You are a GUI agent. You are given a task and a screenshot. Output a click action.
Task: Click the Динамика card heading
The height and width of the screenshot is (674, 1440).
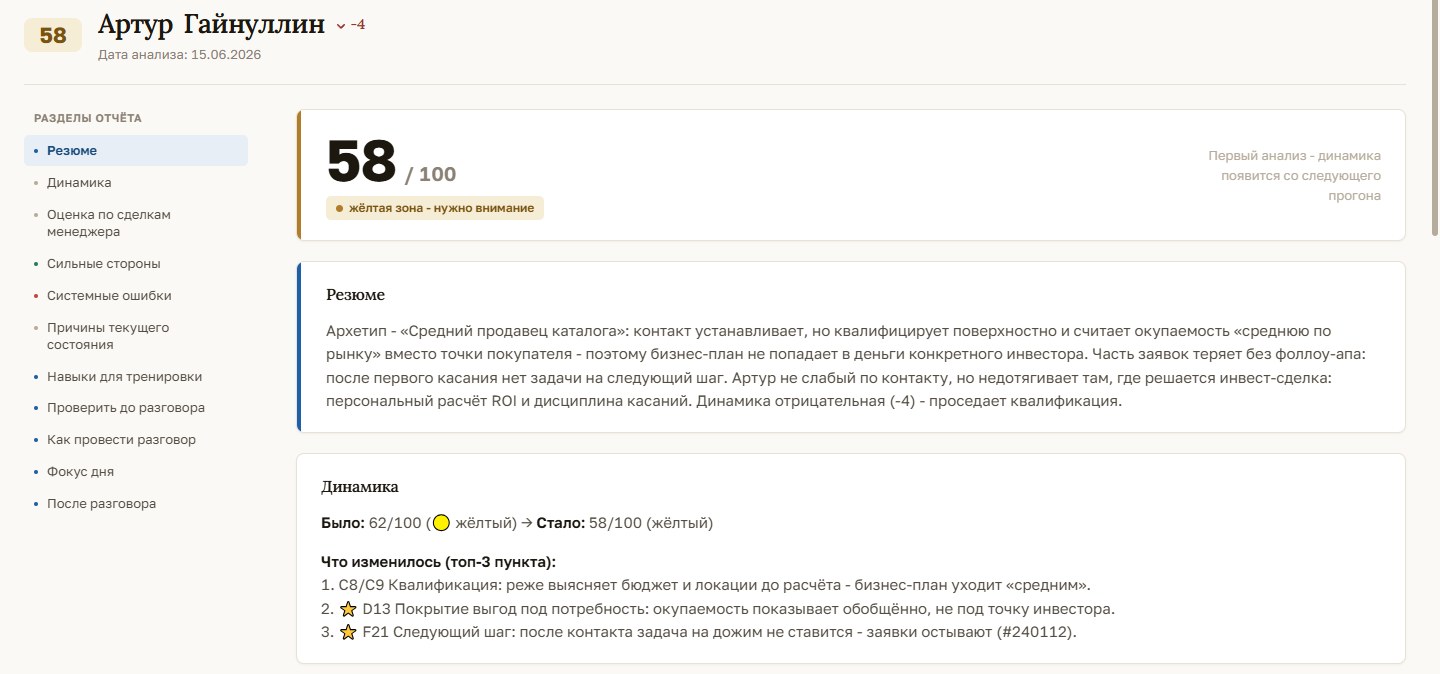360,487
